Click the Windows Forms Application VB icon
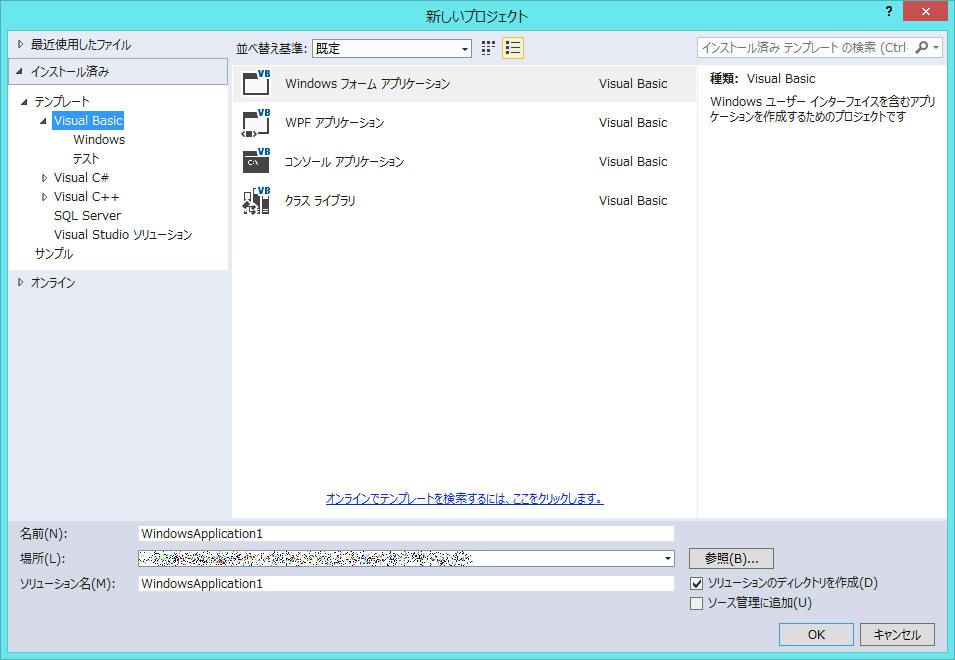 (x=256, y=83)
